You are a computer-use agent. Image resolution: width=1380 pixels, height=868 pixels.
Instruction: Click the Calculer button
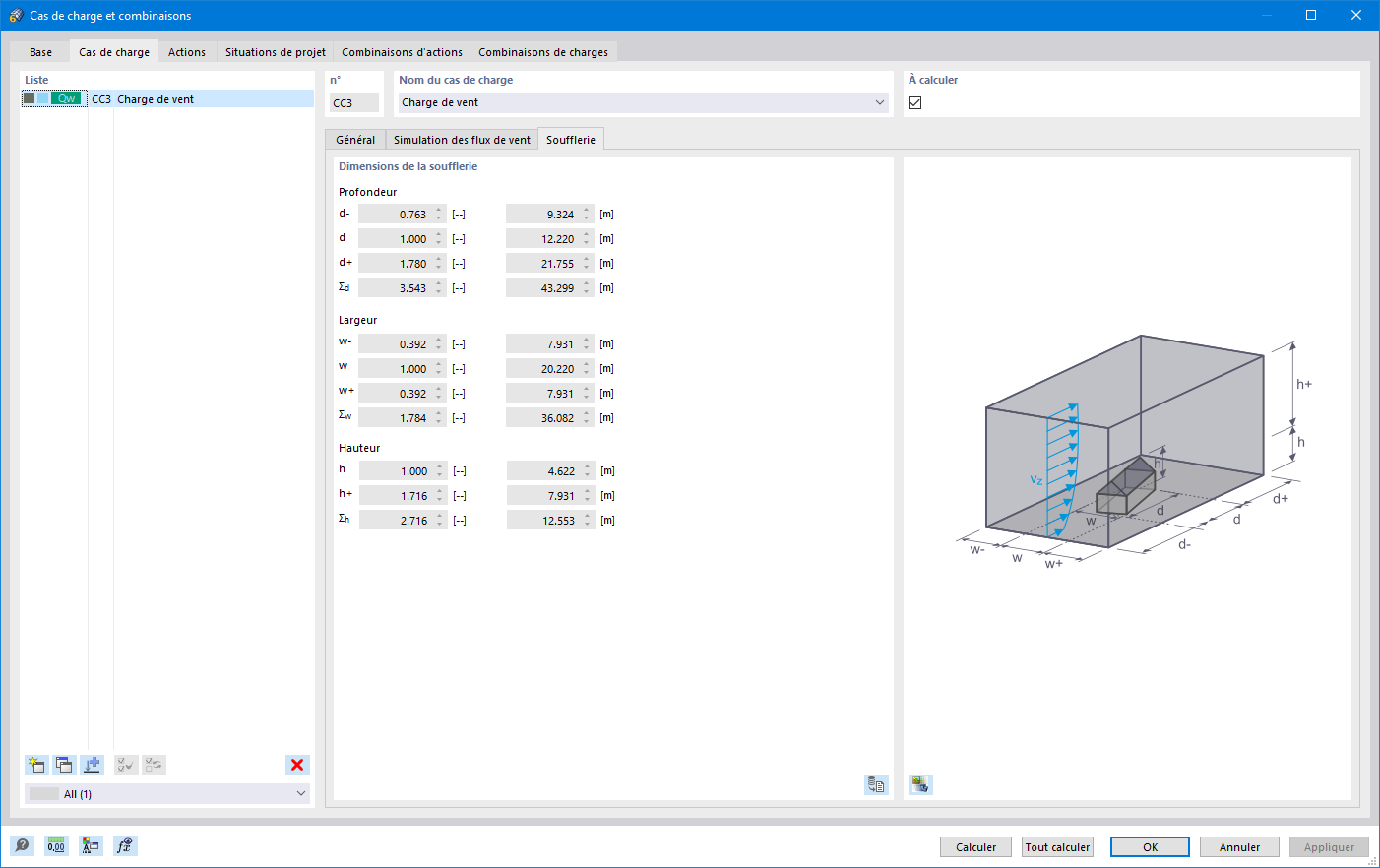tap(976, 847)
